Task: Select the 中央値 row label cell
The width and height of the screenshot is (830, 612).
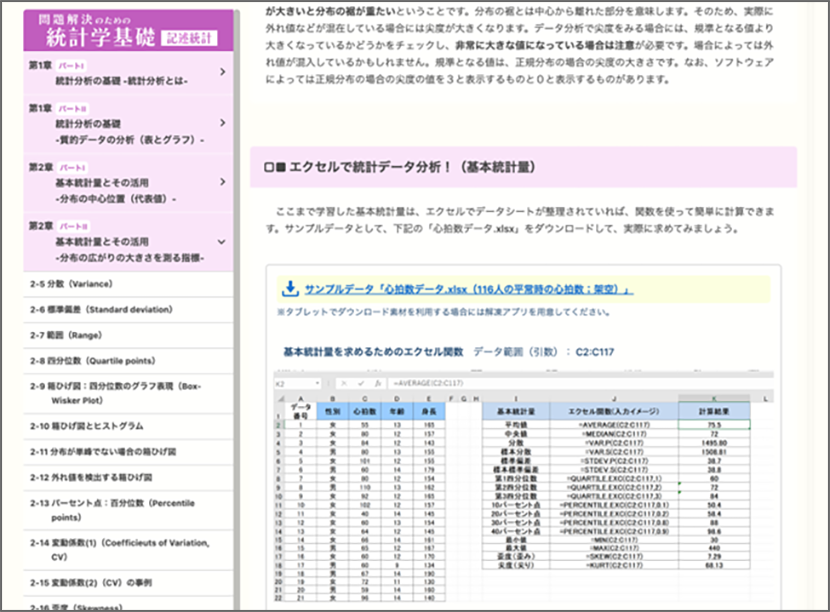Action: [516, 434]
